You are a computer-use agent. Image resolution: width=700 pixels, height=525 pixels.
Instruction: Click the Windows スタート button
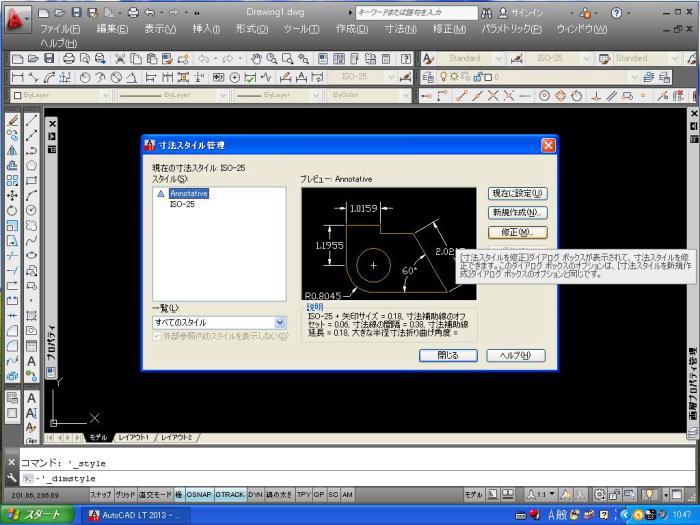(x=38, y=515)
